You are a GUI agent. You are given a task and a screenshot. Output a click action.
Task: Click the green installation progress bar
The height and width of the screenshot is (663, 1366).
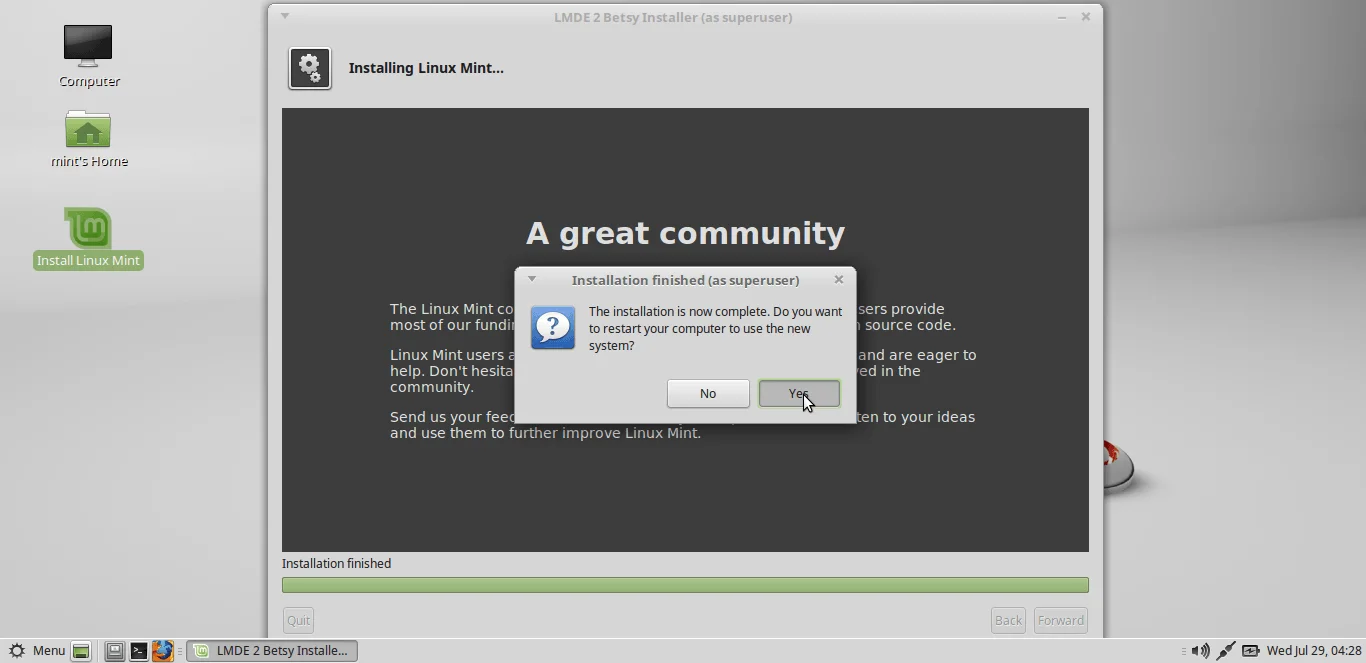(x=685, y=585)
